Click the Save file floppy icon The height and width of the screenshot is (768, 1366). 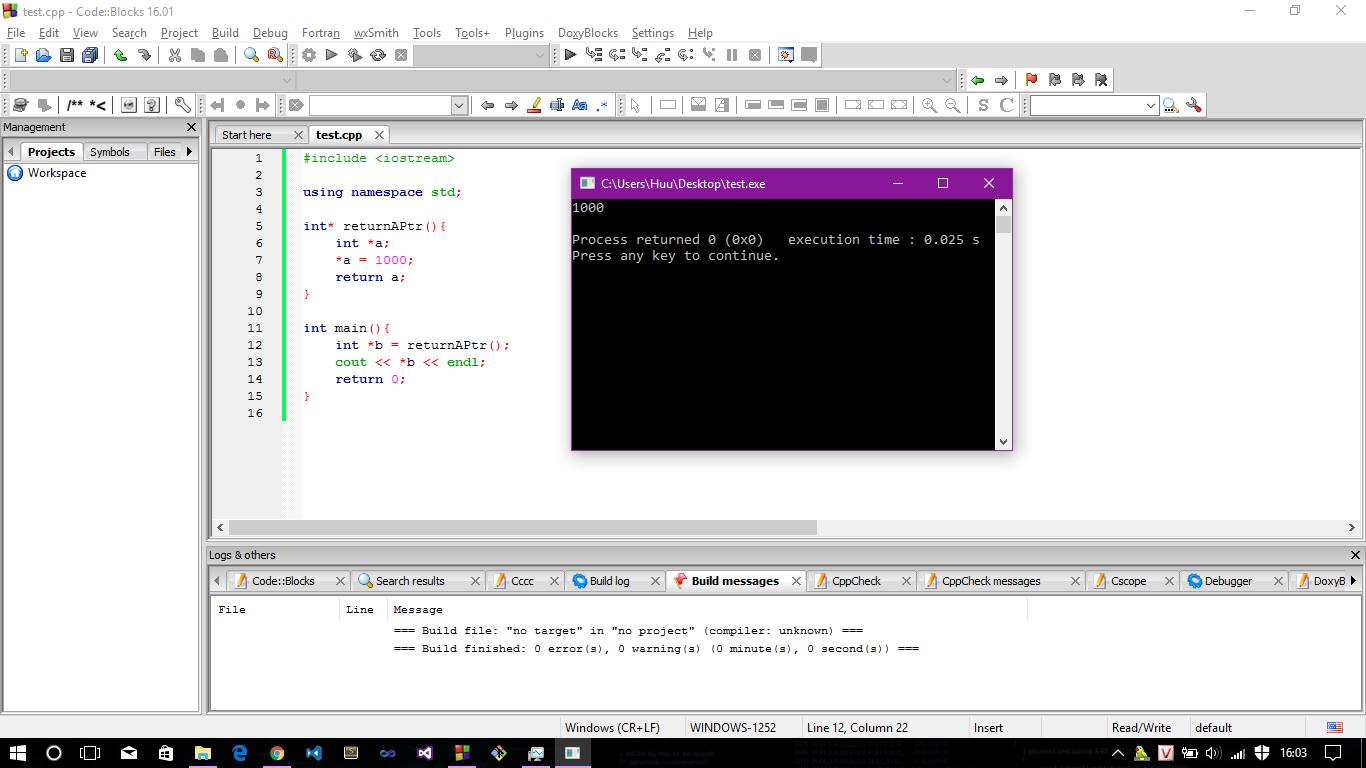[66, 55]
